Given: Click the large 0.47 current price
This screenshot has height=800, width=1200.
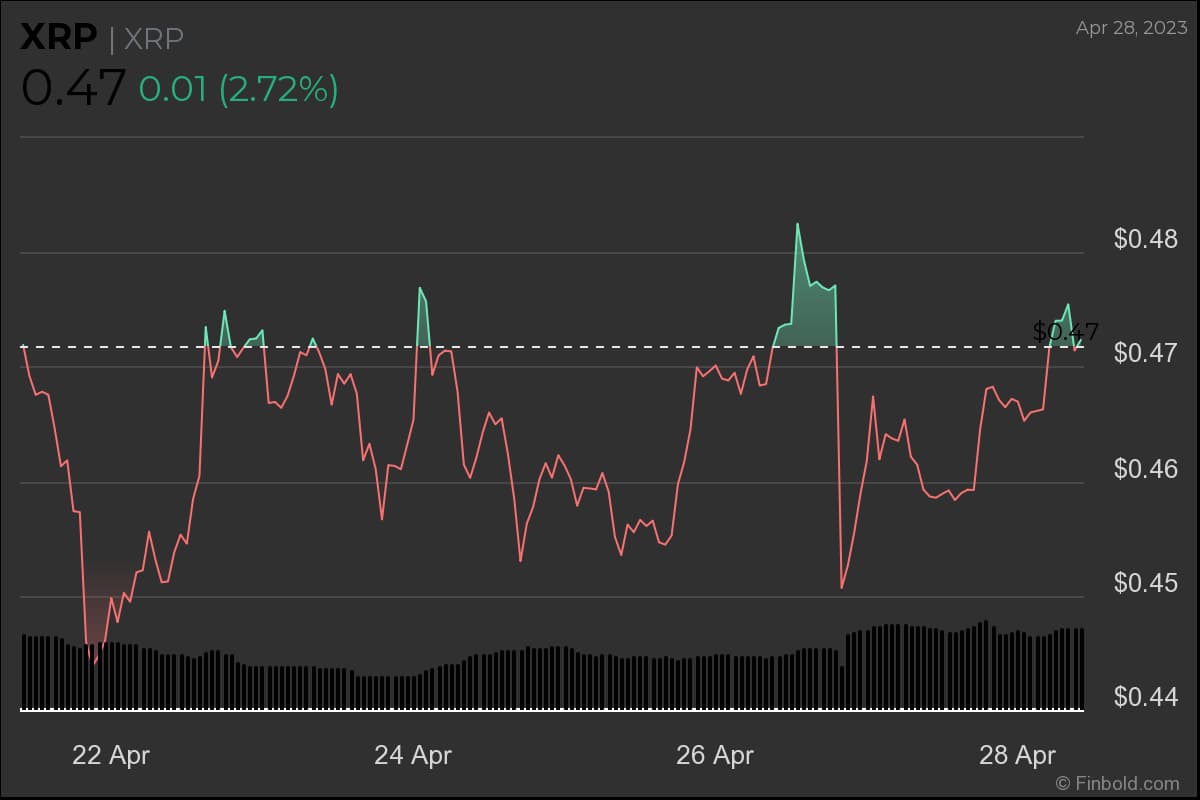Looking at the screenshot, I should (73, 89).
